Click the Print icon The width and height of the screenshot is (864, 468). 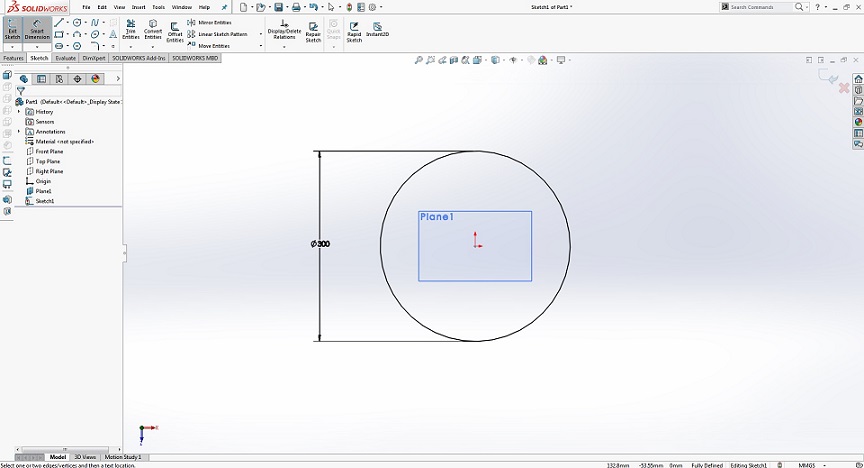(x=296, y=7)
